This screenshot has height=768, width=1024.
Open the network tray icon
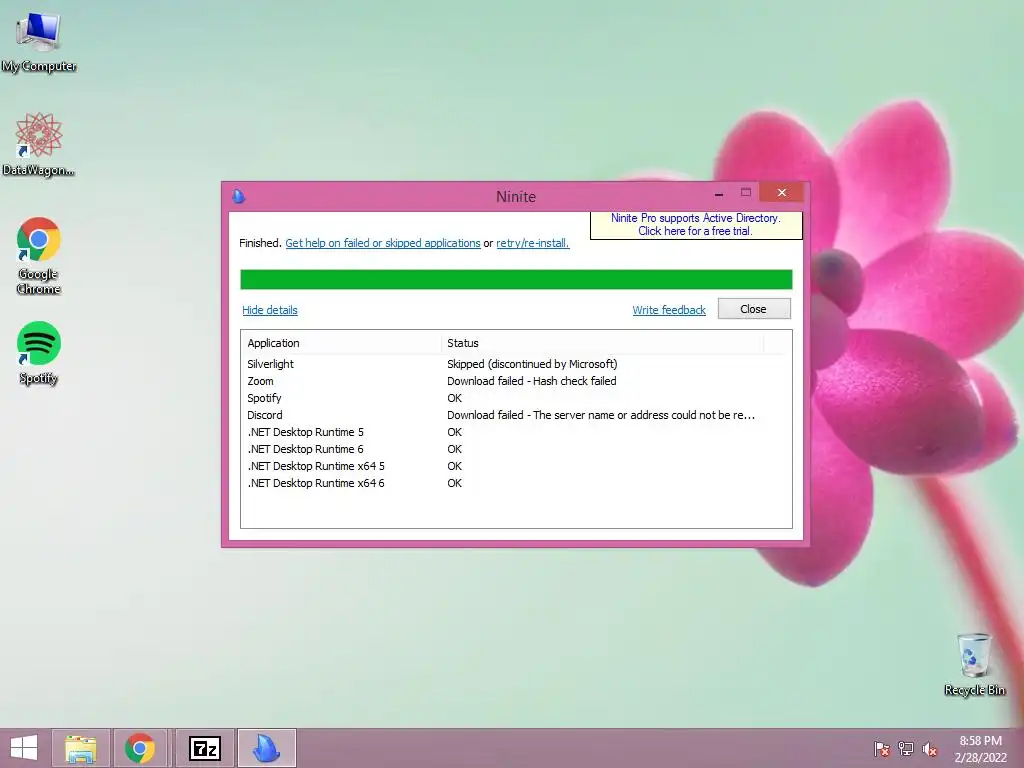point(906,749)
